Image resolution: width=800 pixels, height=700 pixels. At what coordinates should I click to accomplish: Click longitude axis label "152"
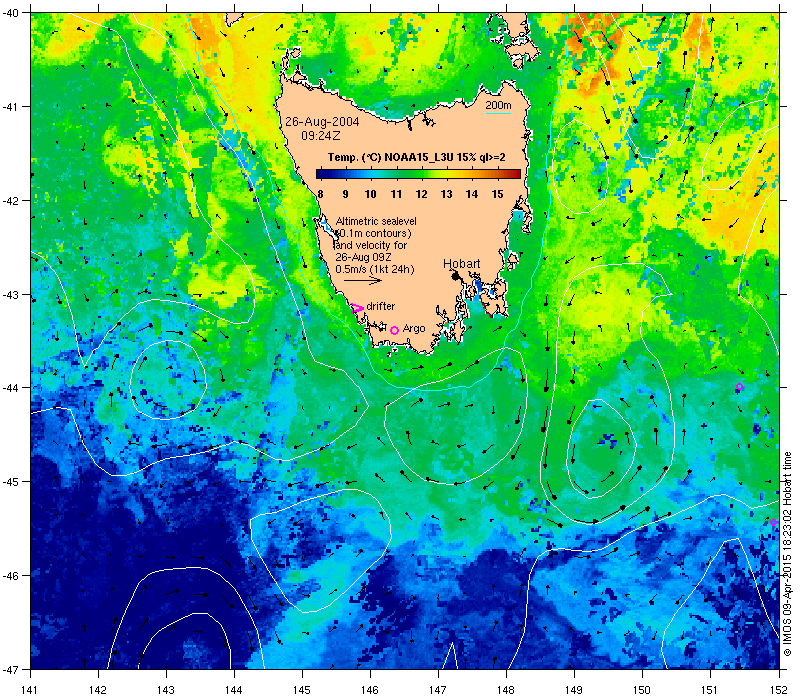[779, 690]
